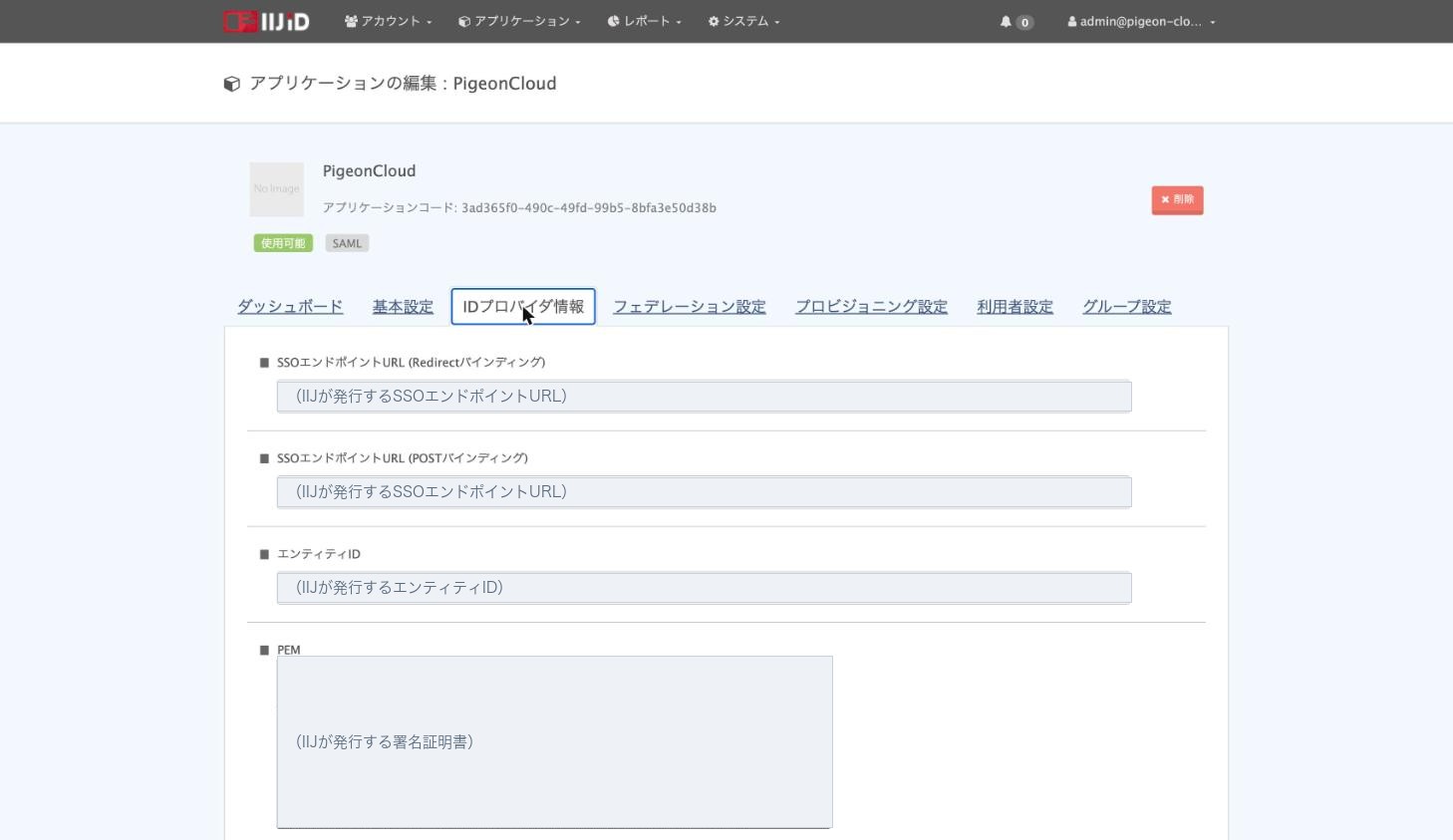Click the エンティティID label
This screenshot has width=1453, height=840.
tap(319, 554)
